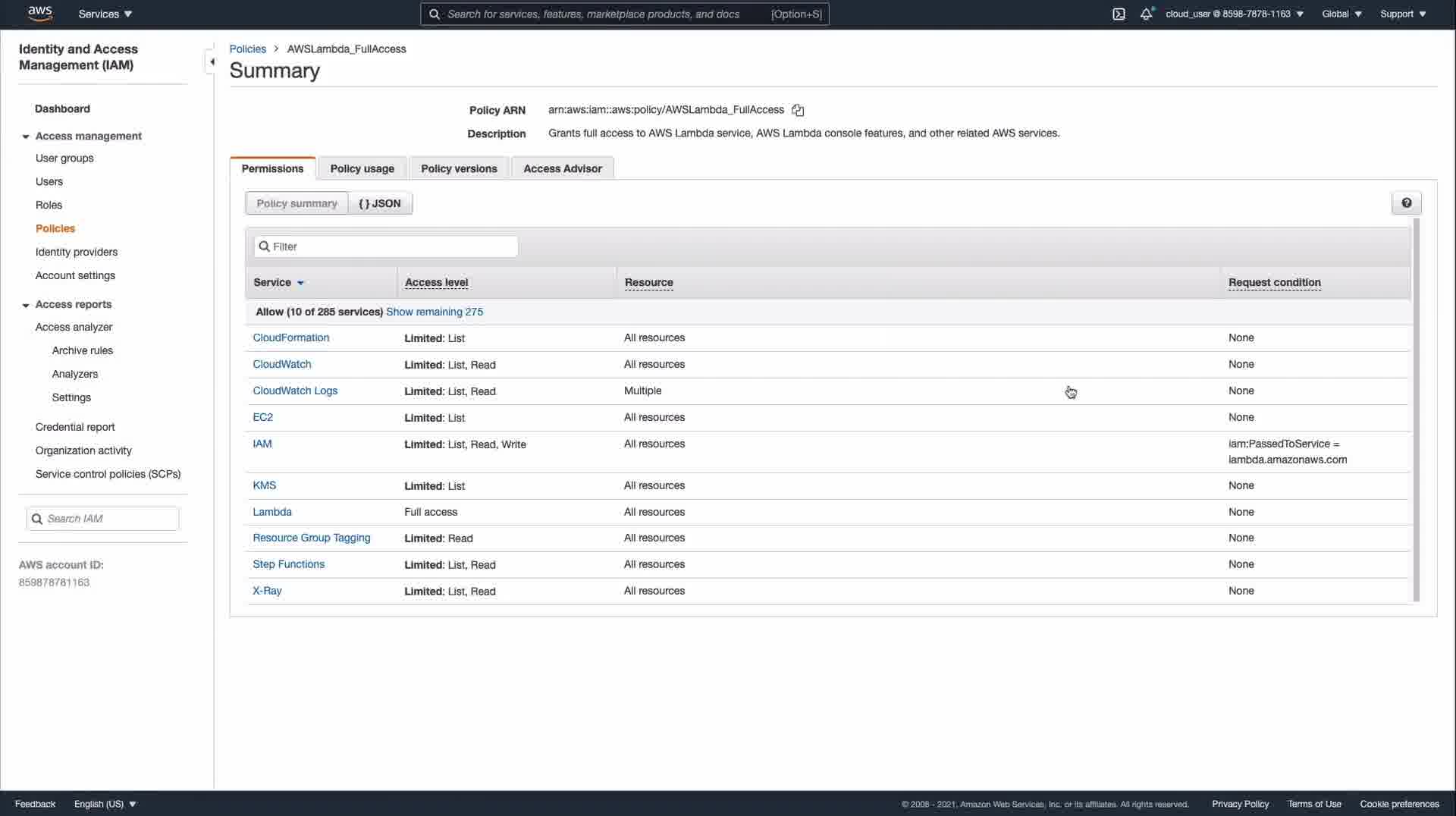Screen dimensions: 1456x816
Task: Click the top AWS search bar
Action: 625,14
